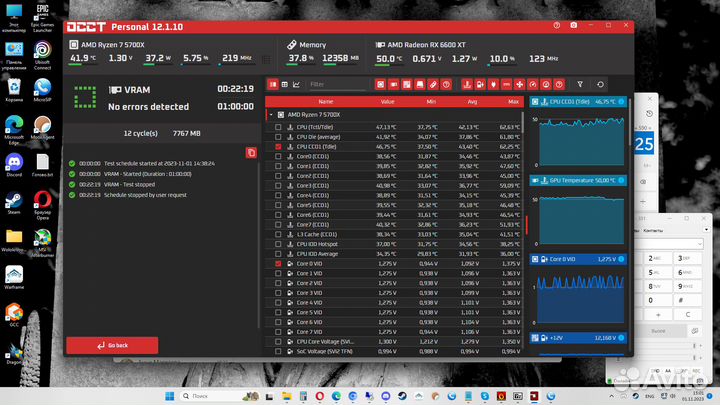
Task: Select the CPU IOD Average row
Action: pyautogui.click(x=394, y=254)
